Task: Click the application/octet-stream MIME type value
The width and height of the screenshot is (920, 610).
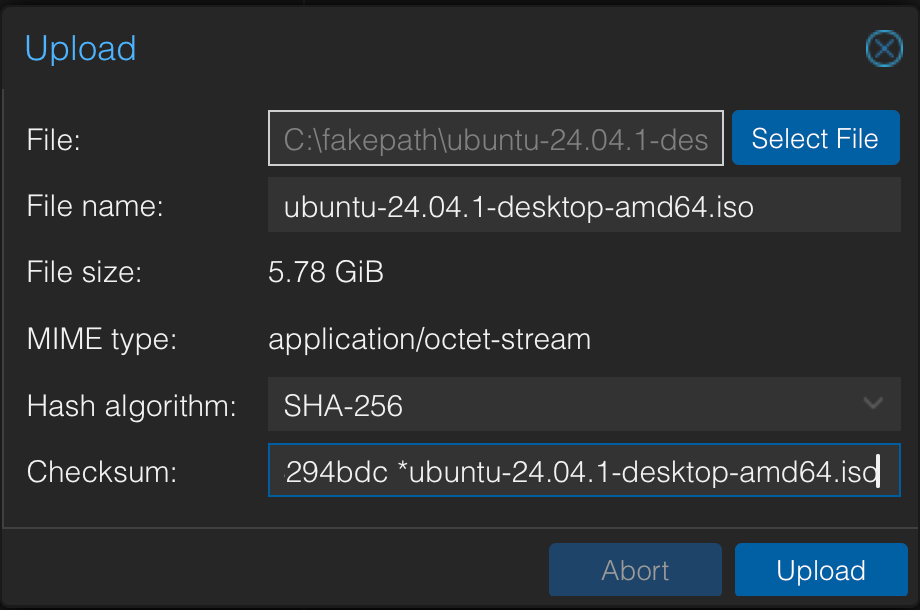Action: (429, 339)
